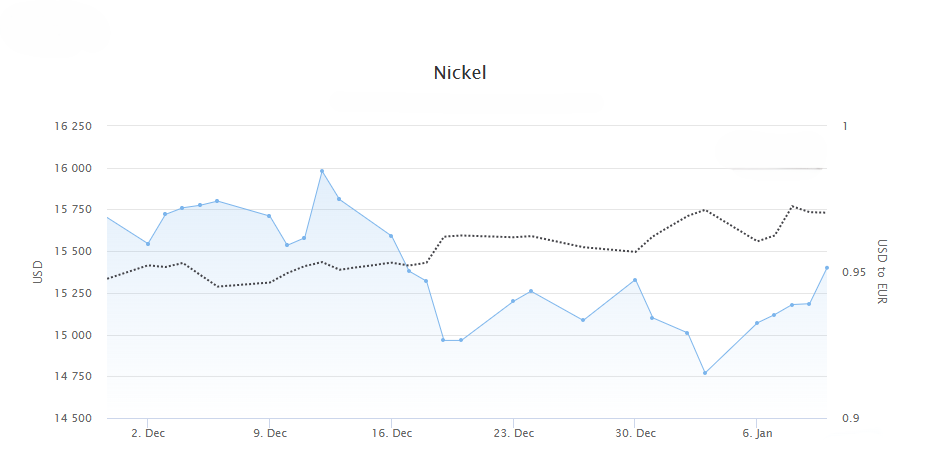
Task: Click the USD to EUR axis title
Action: tap(882, 271)
